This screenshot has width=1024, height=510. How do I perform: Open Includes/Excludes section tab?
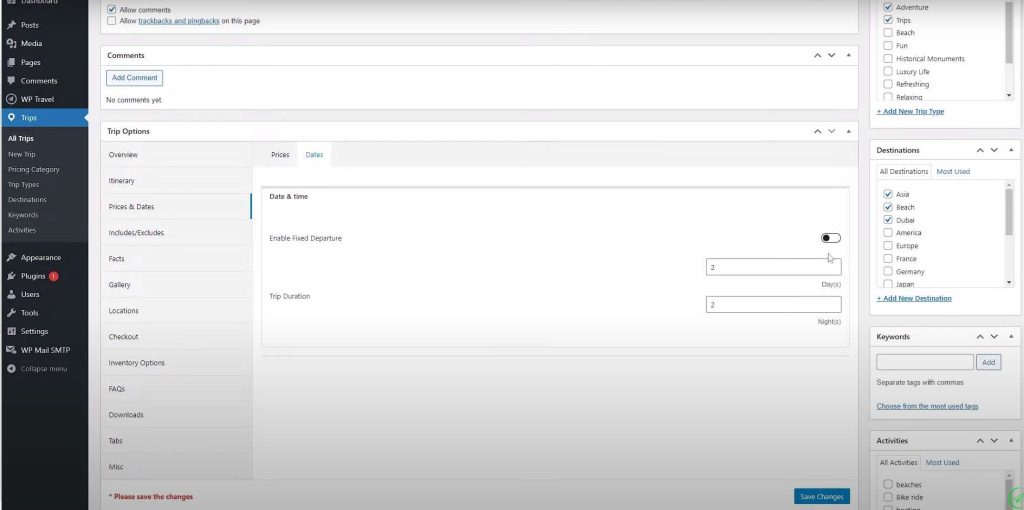(176, 233)
